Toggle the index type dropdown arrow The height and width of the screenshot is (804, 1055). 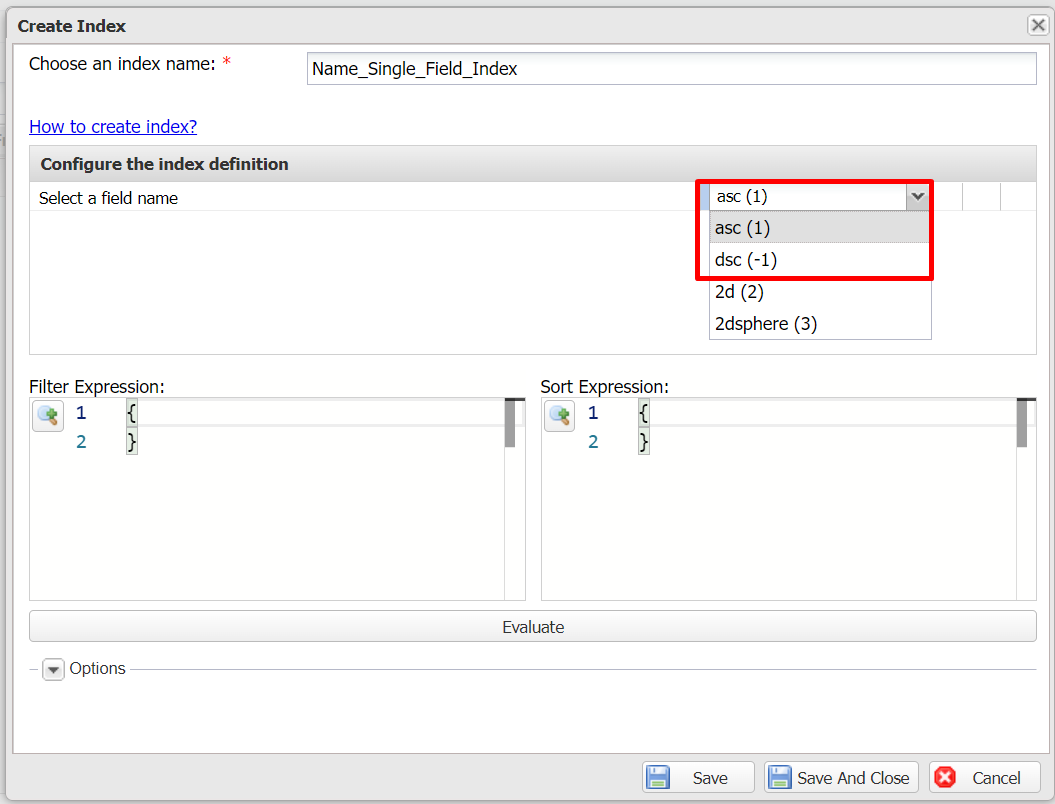917,197
